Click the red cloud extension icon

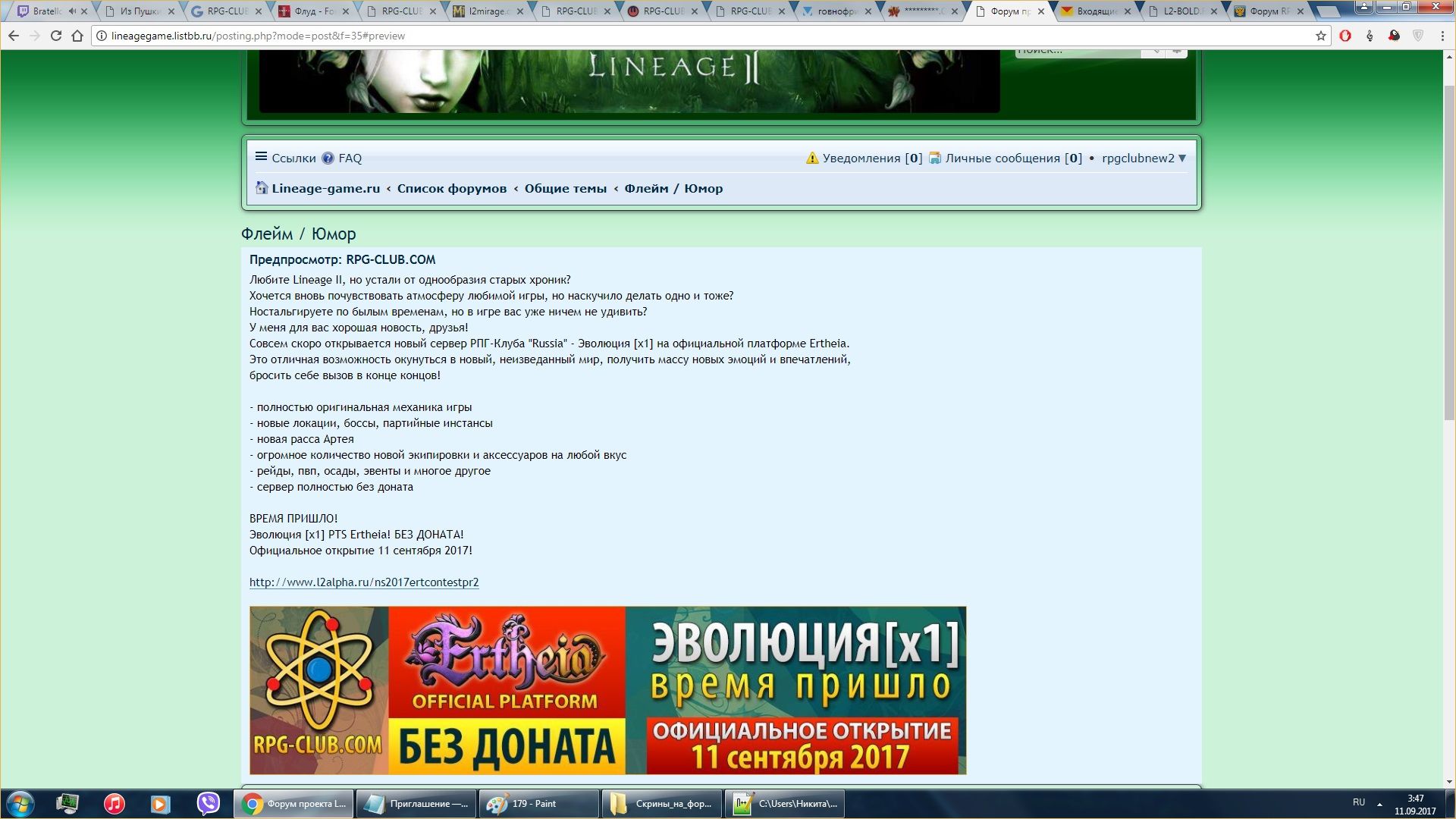[1394, 36]
